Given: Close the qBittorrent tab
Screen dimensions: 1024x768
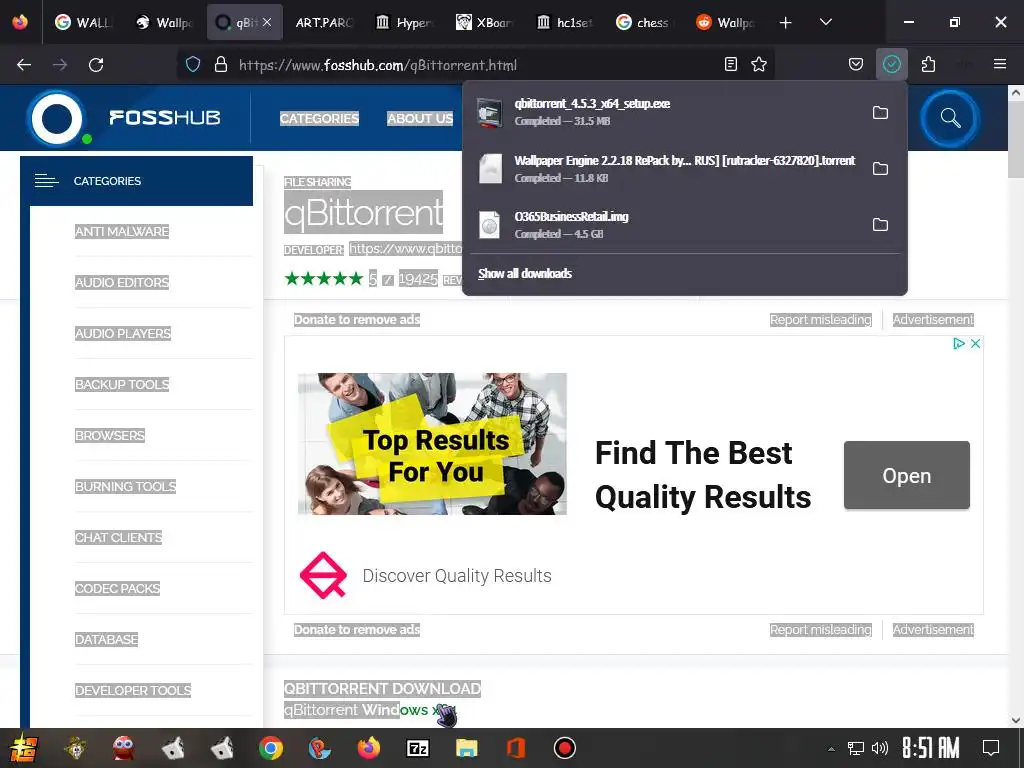Looking at the screenshot, I should tap(267, 22).
